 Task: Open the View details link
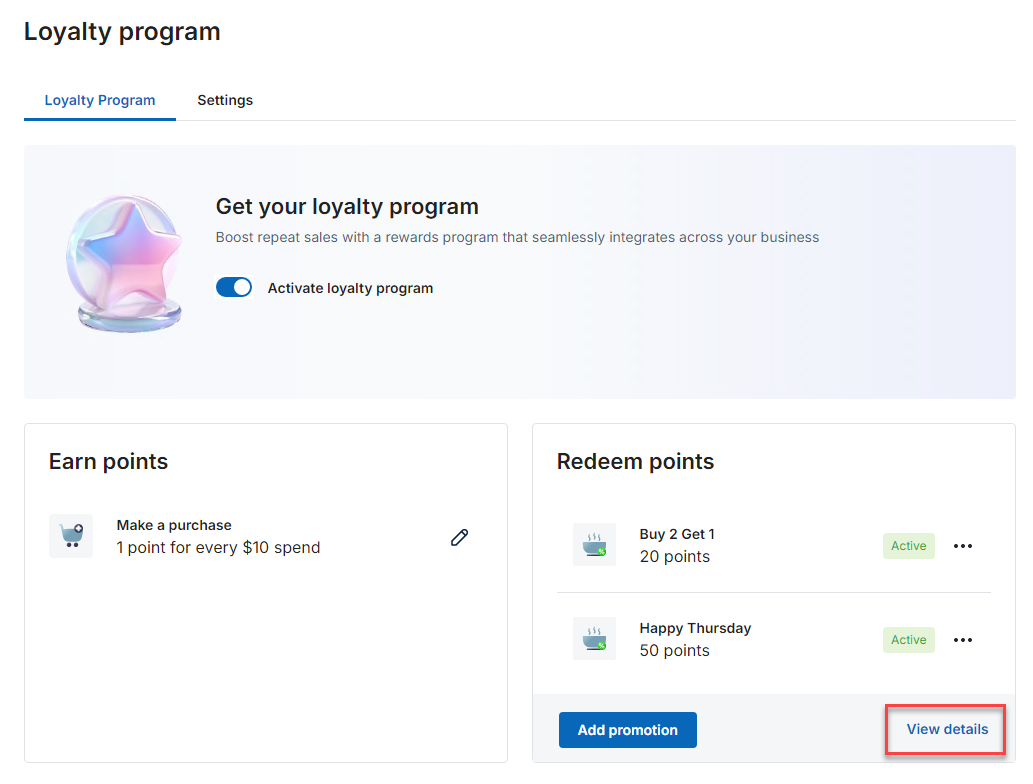(947, 729)
